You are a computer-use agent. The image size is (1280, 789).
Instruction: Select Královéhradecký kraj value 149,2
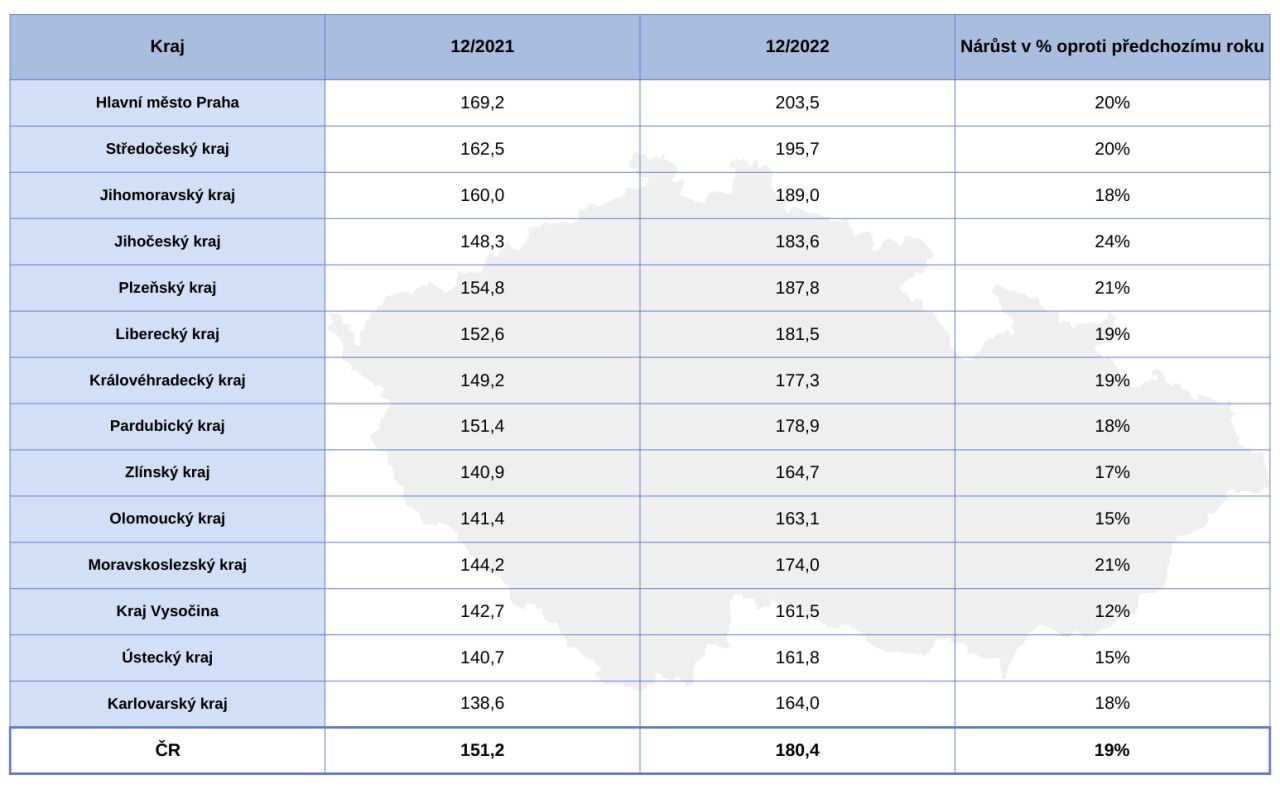tap(482, 380)
